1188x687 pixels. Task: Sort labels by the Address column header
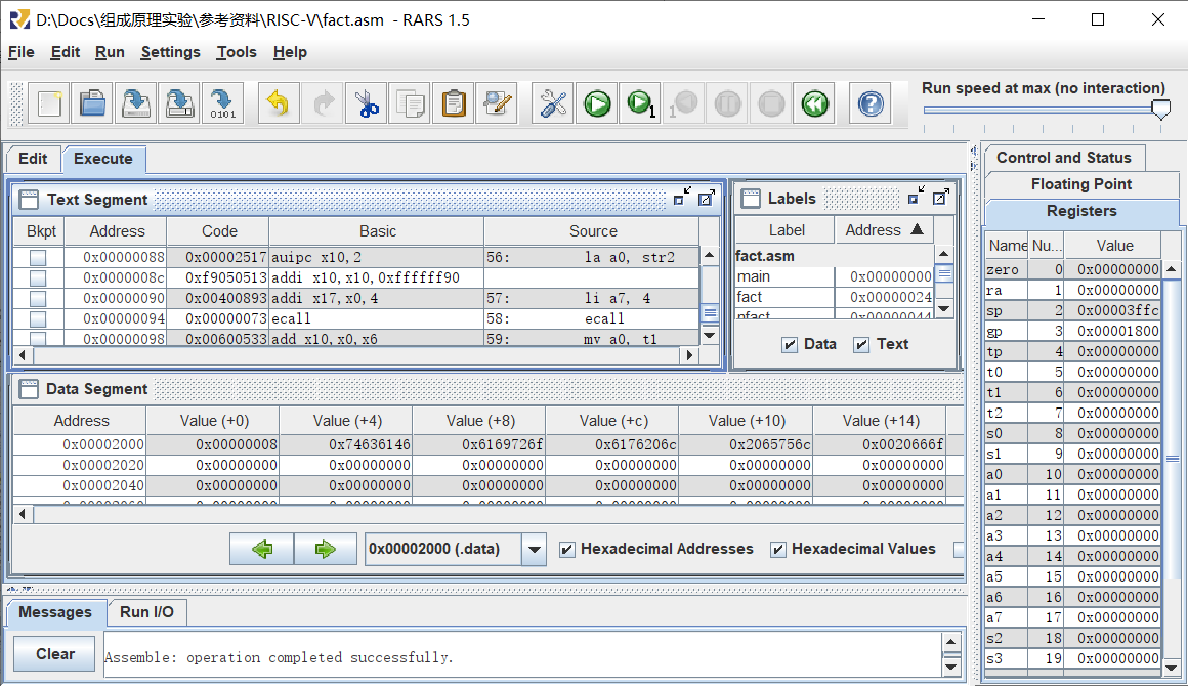point(884,230)
